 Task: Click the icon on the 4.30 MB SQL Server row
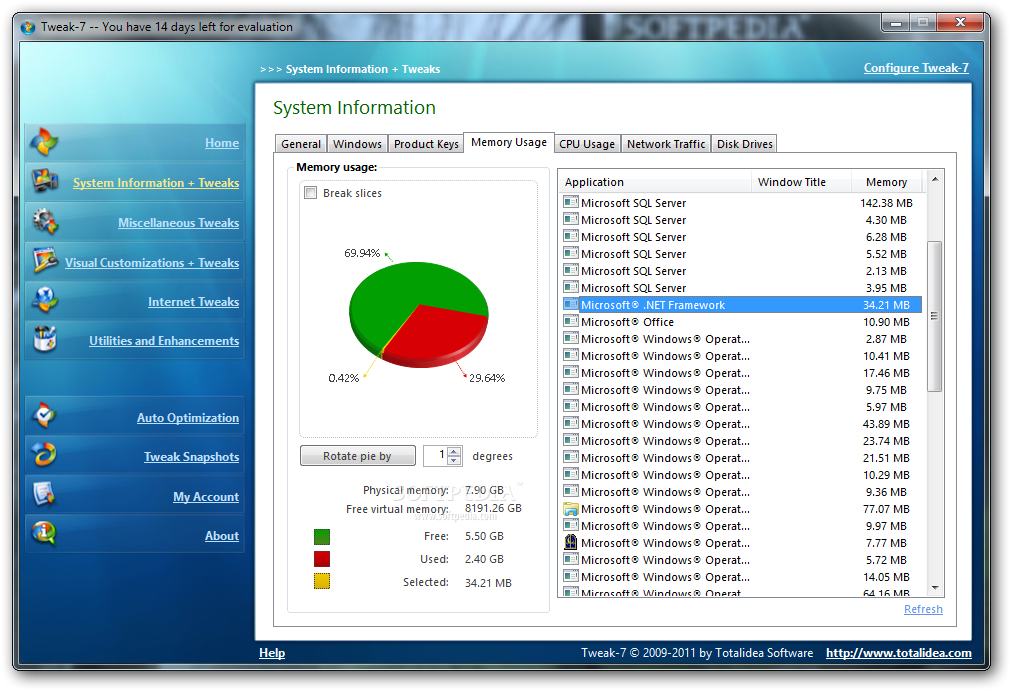[x=571, y=219]
